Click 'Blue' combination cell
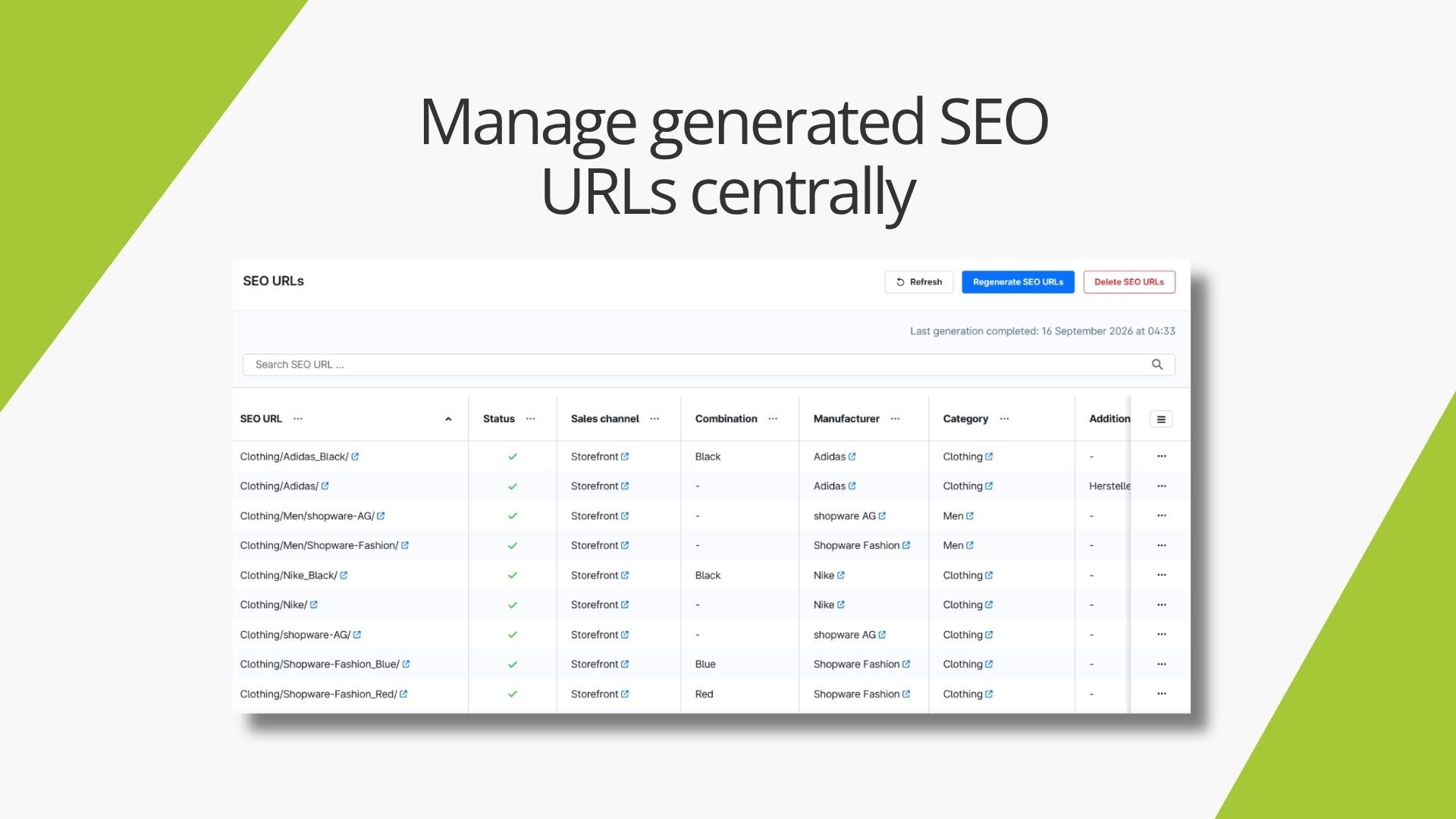The height and width of the screenshot is (819, 1456). click(705, 664)
